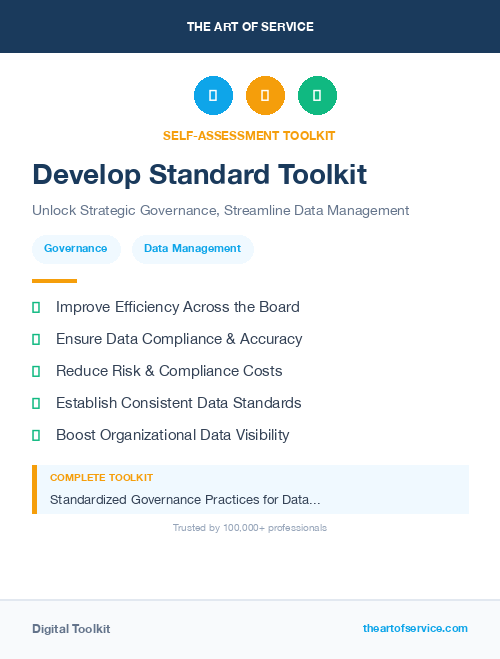Click Improve Efficiency Across the Board text
The image size is (500, 659).
178,307
